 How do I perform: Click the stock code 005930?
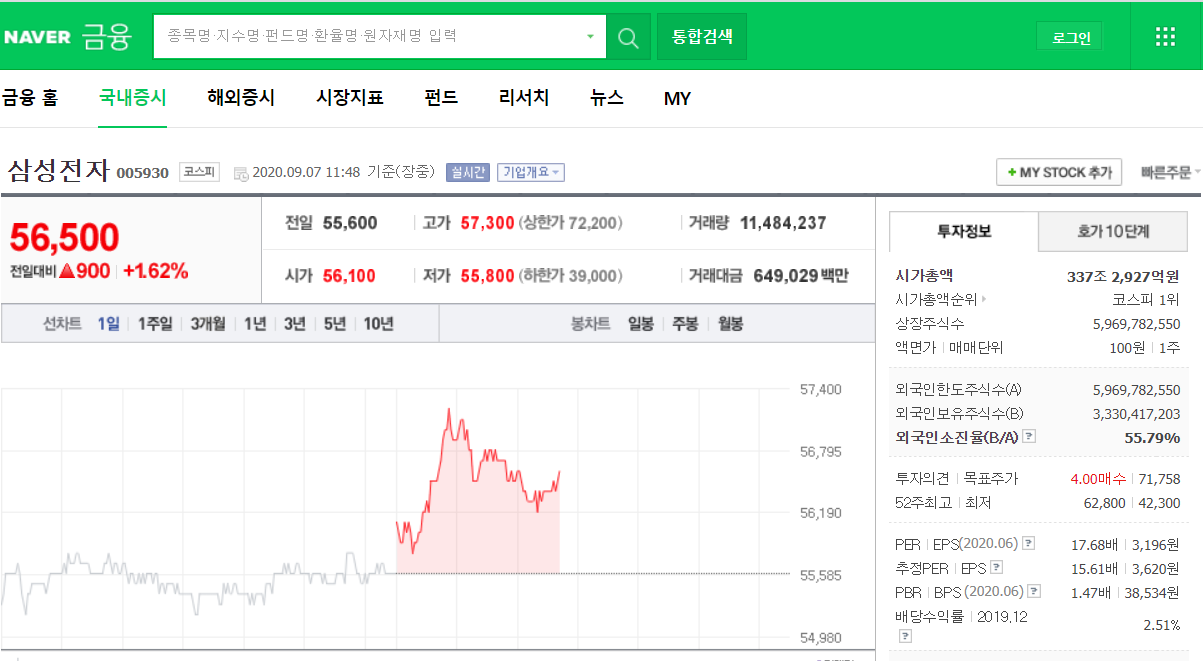[x=143, y=173]
